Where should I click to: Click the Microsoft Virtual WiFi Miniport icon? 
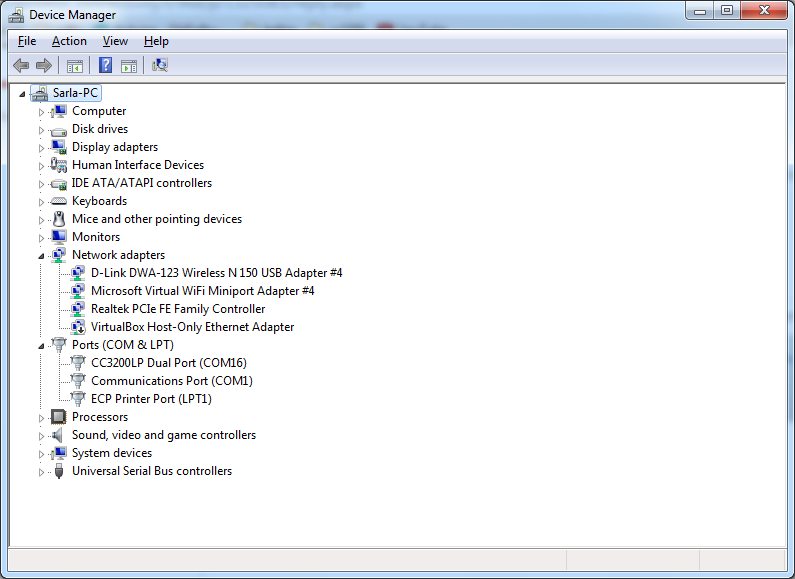(x=78, y=291)
